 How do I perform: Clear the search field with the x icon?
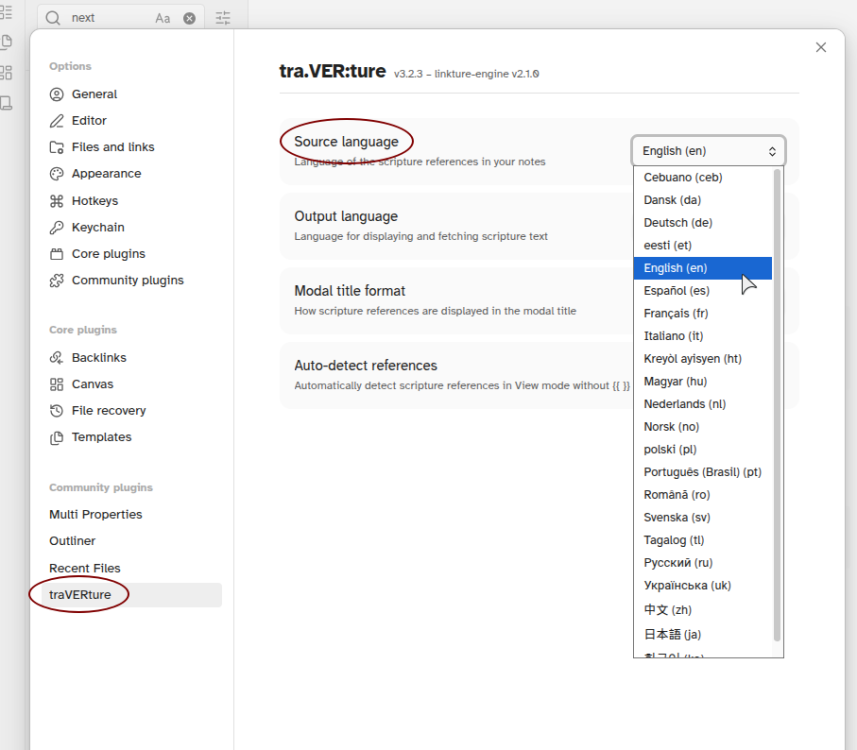coord(189,18)
